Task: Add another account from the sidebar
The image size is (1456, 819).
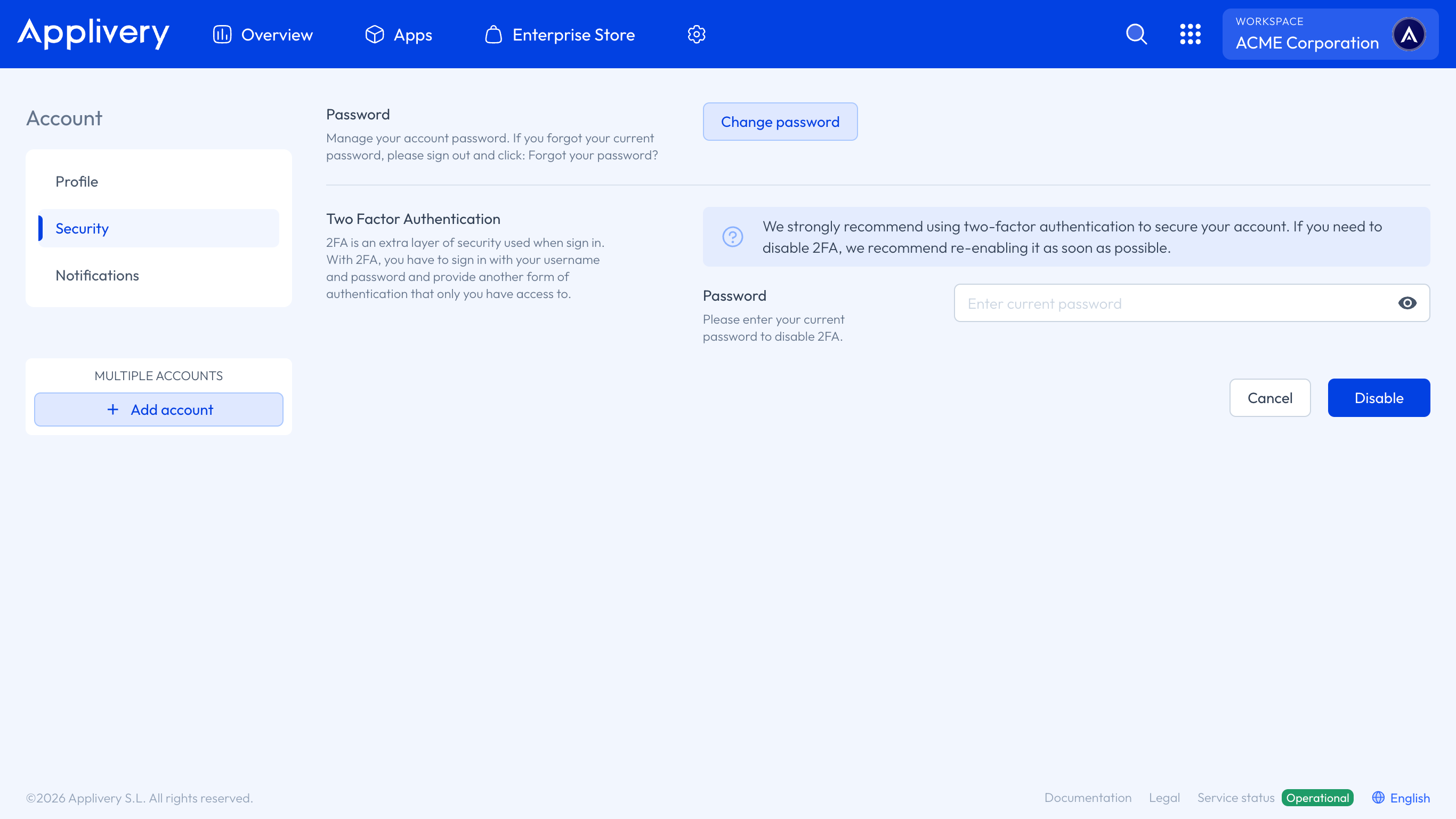Action: [158, 409]
